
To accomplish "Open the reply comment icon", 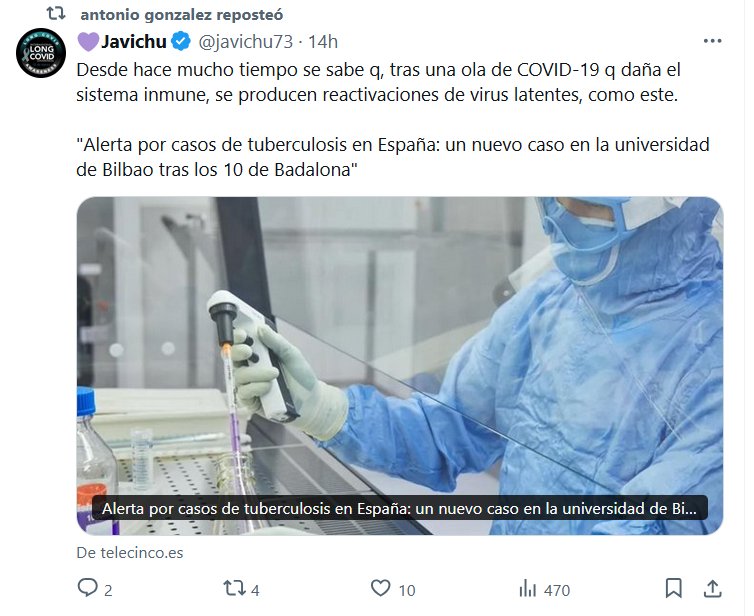I will coord(88,588).
